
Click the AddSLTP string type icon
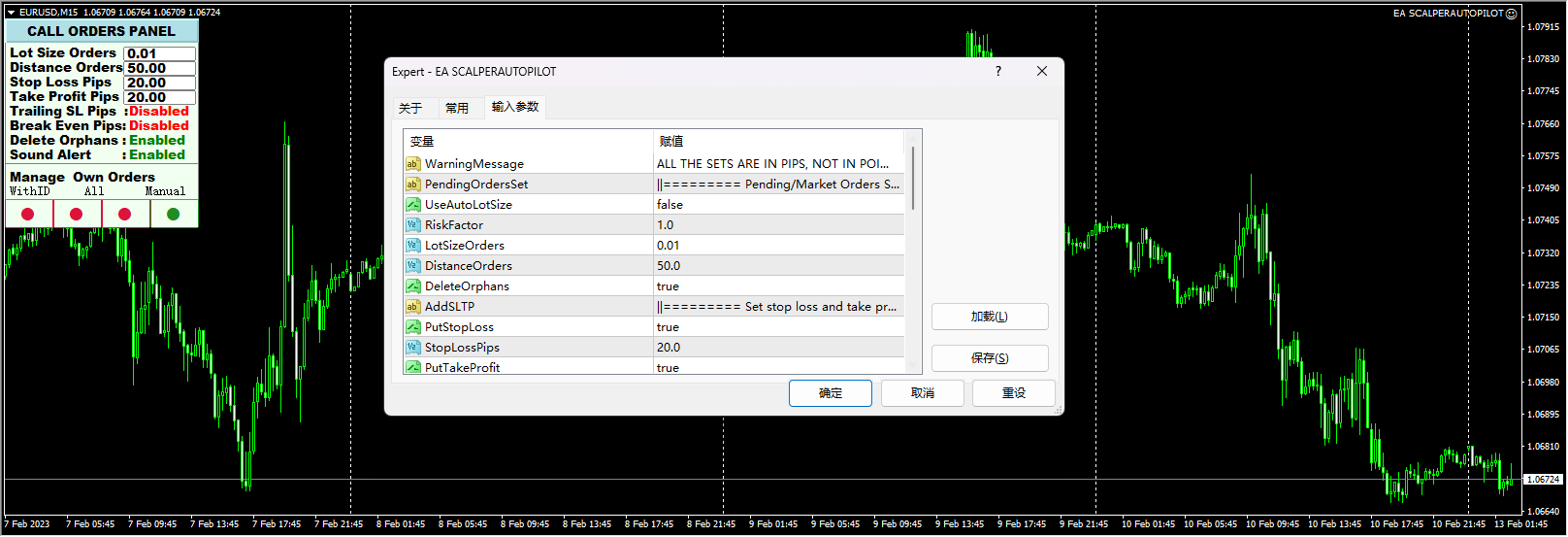click(x=412, y=307)
